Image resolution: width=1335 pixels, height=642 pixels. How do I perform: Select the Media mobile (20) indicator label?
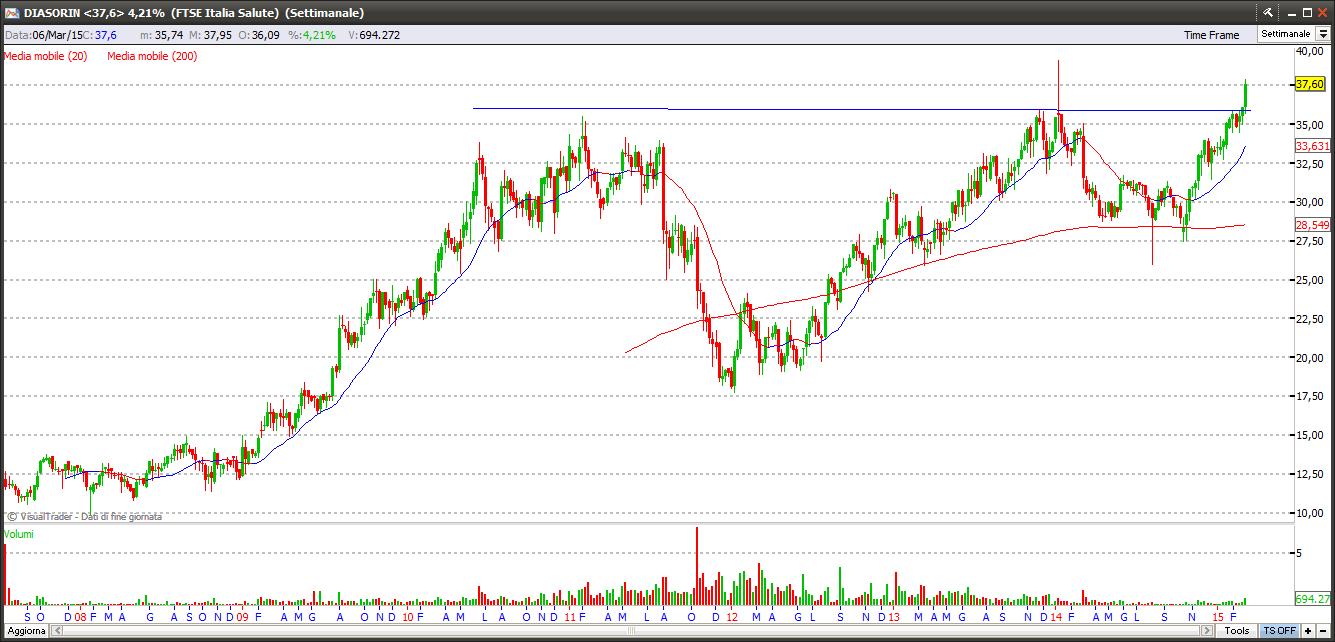45,56
